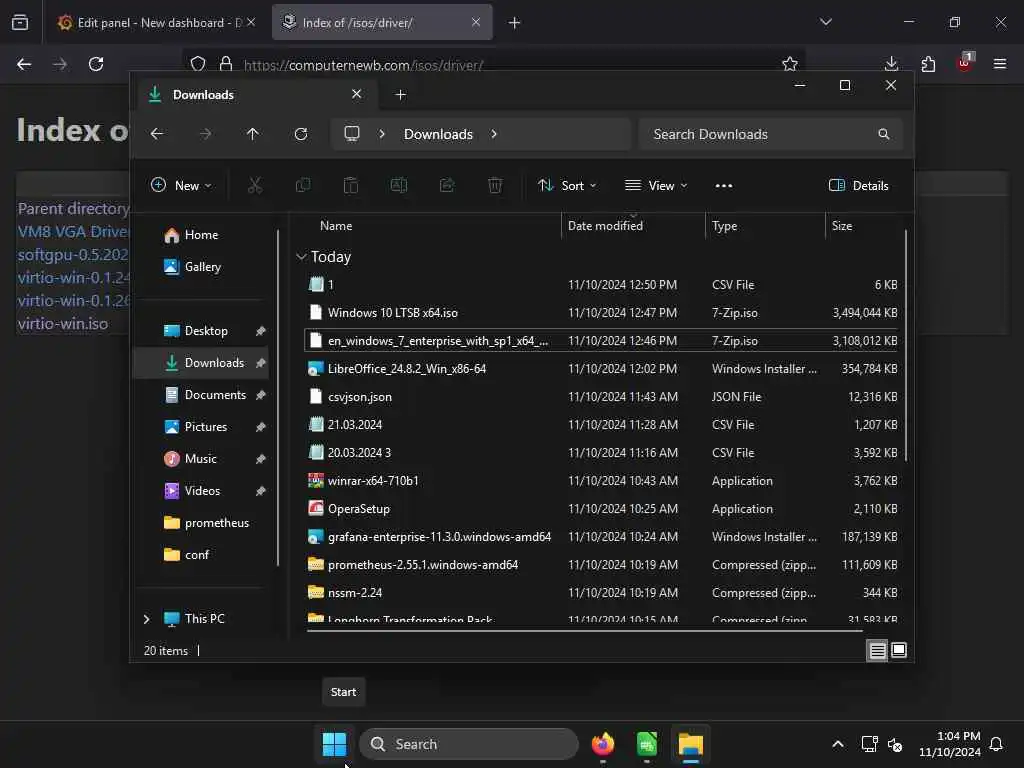Select the Index of /isos/driver/ tab
1024x768 pixels.
pos(382,22)
